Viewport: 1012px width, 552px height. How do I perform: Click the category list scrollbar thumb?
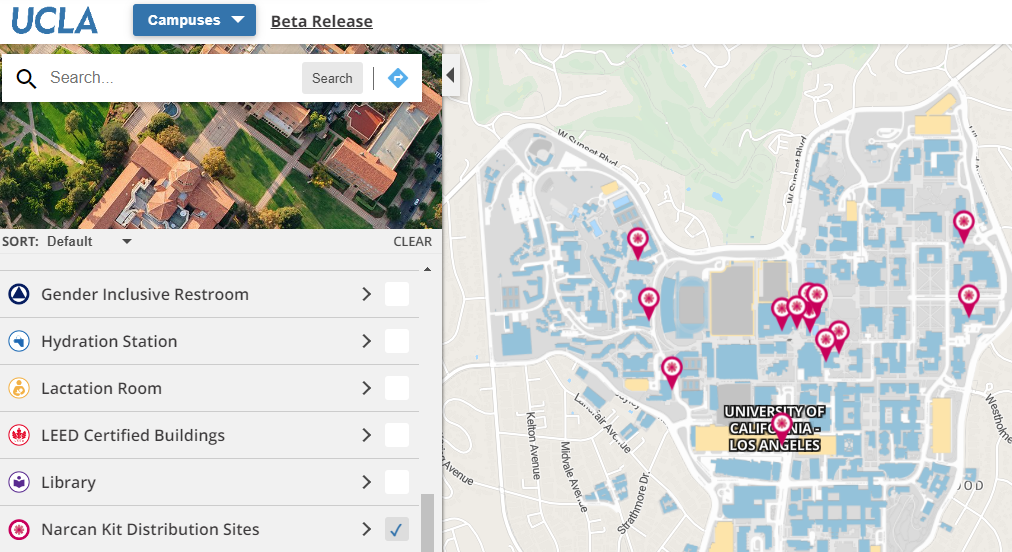pos(428,521)
